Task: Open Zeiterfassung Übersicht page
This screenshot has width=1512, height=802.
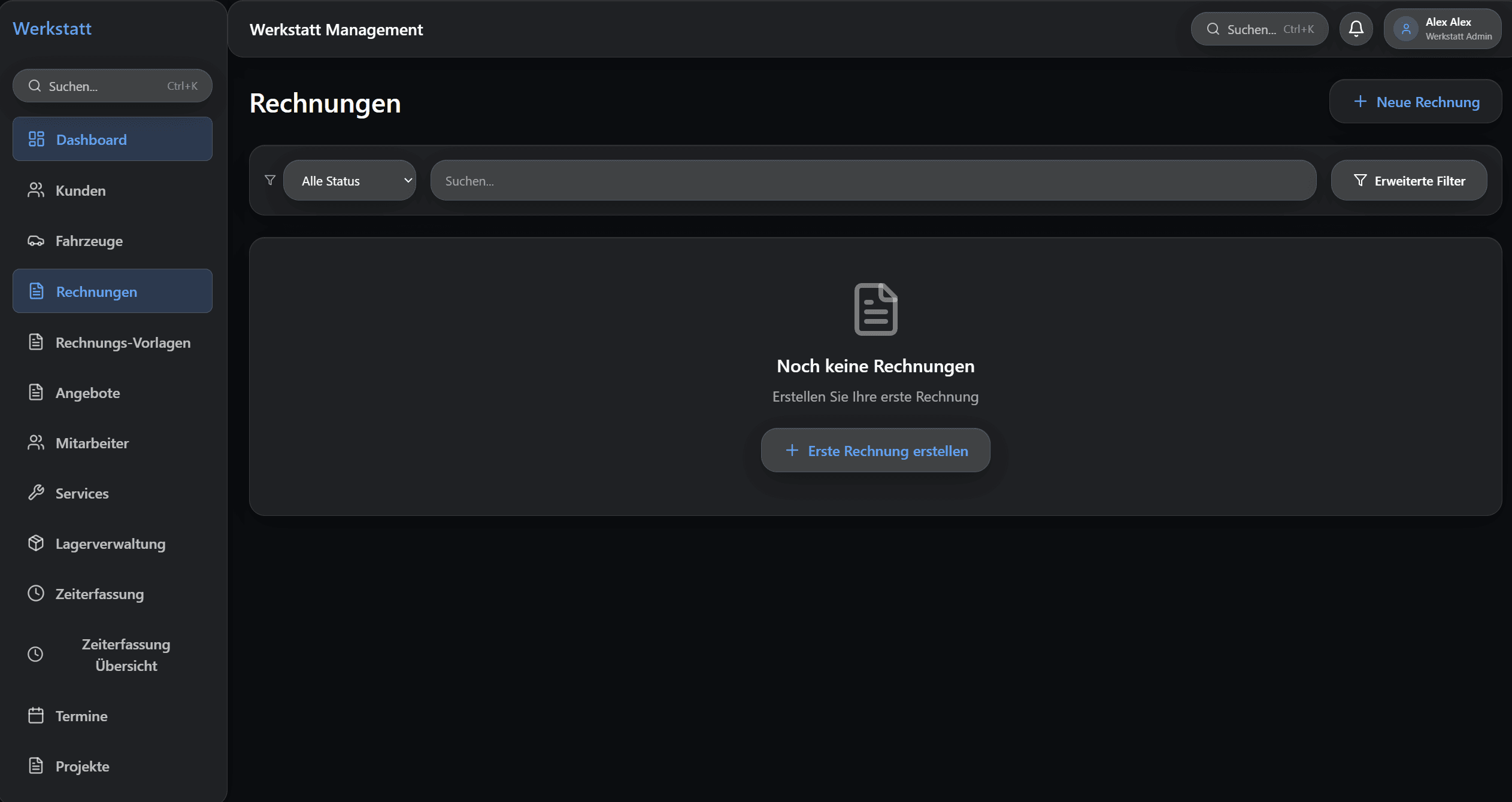Action: tap(126, 655)
